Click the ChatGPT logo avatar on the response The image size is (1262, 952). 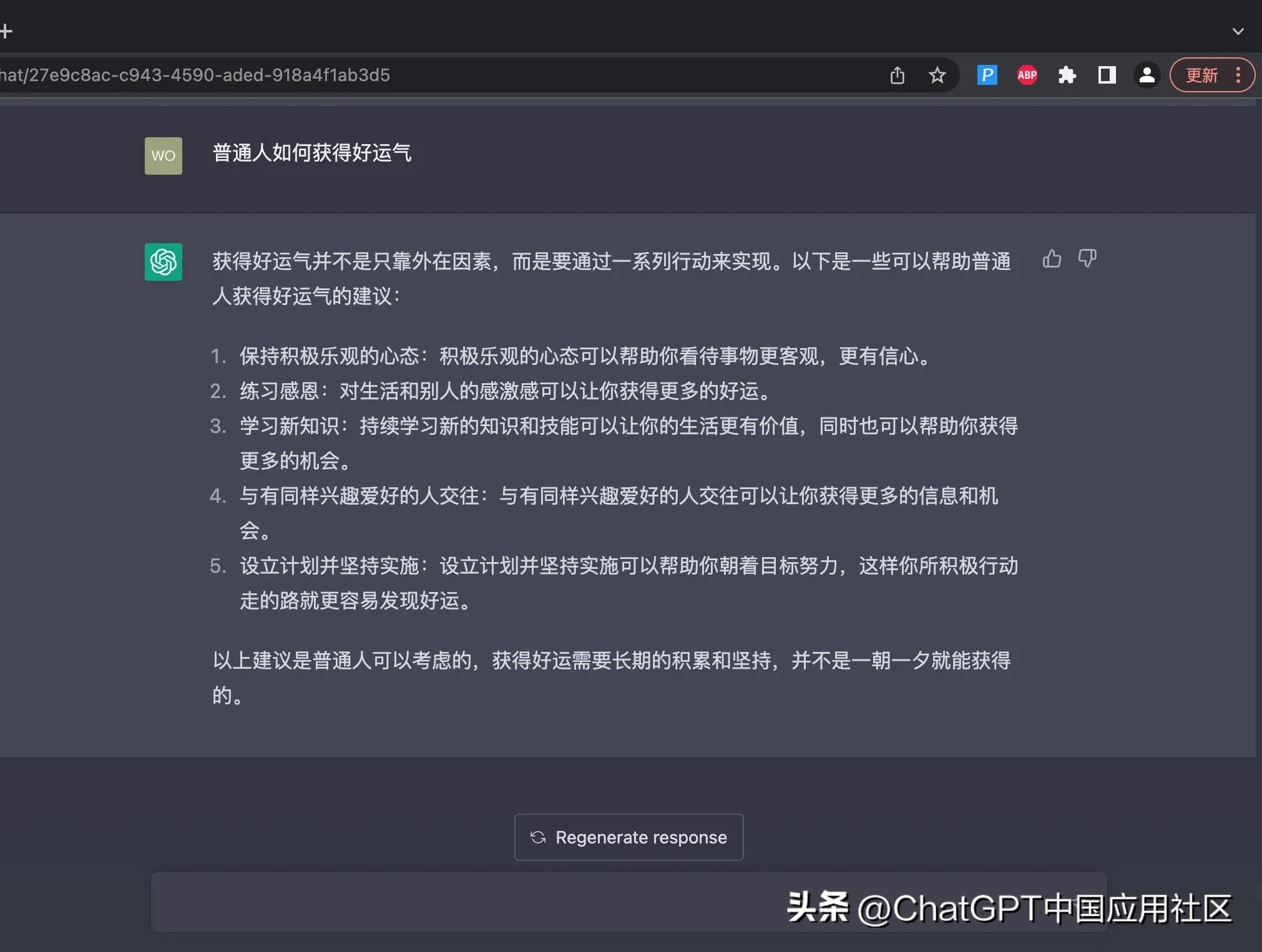(163, 262)
